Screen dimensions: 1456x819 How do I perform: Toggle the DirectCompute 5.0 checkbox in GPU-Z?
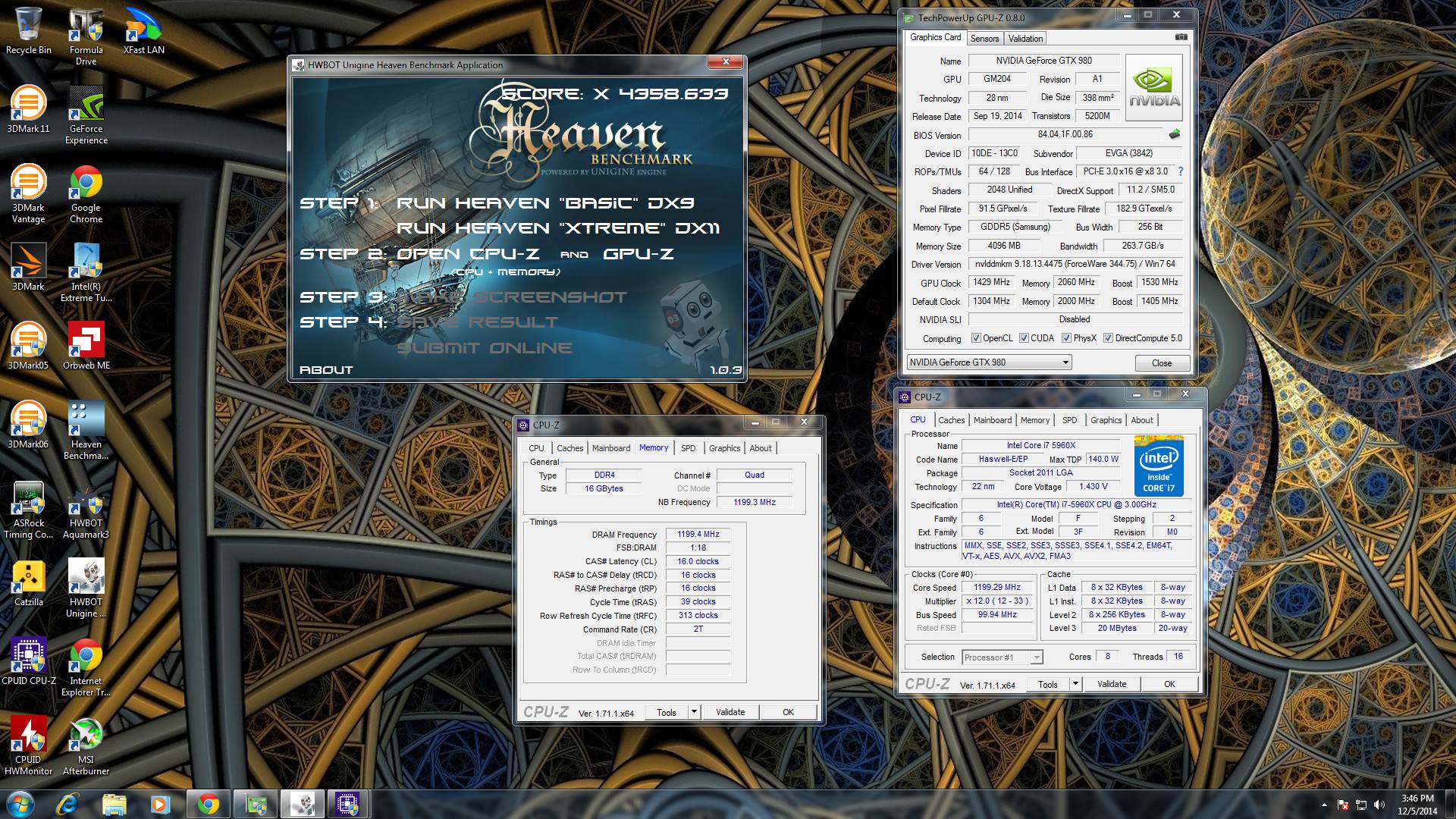1108,338
